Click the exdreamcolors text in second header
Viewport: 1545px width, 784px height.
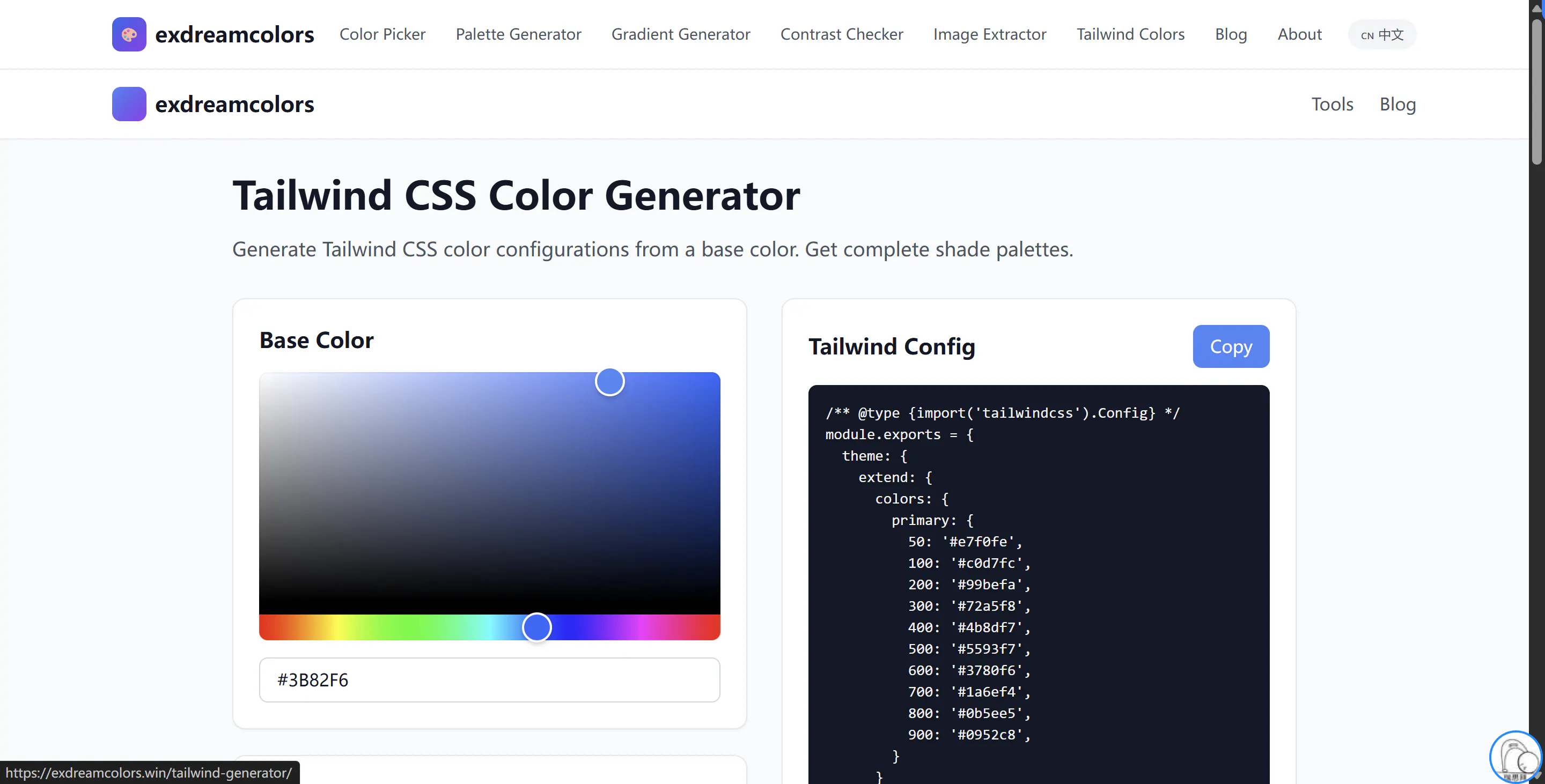coord(234,104)
